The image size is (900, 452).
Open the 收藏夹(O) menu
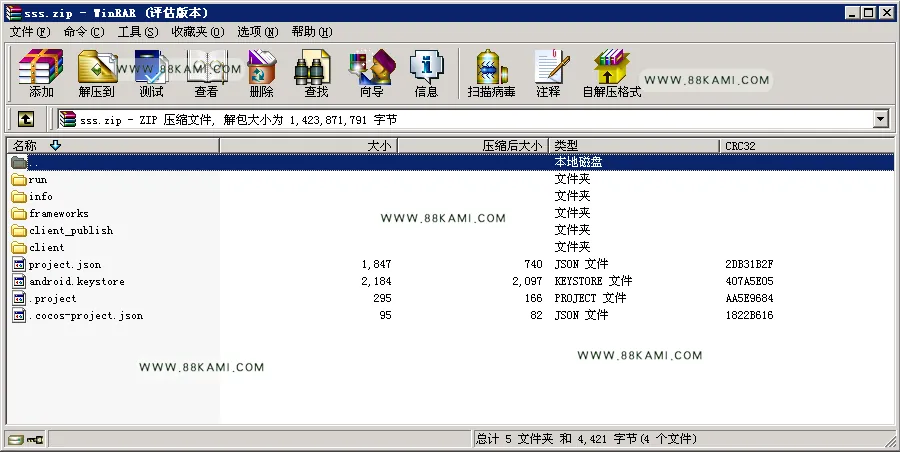click(198, 32)
